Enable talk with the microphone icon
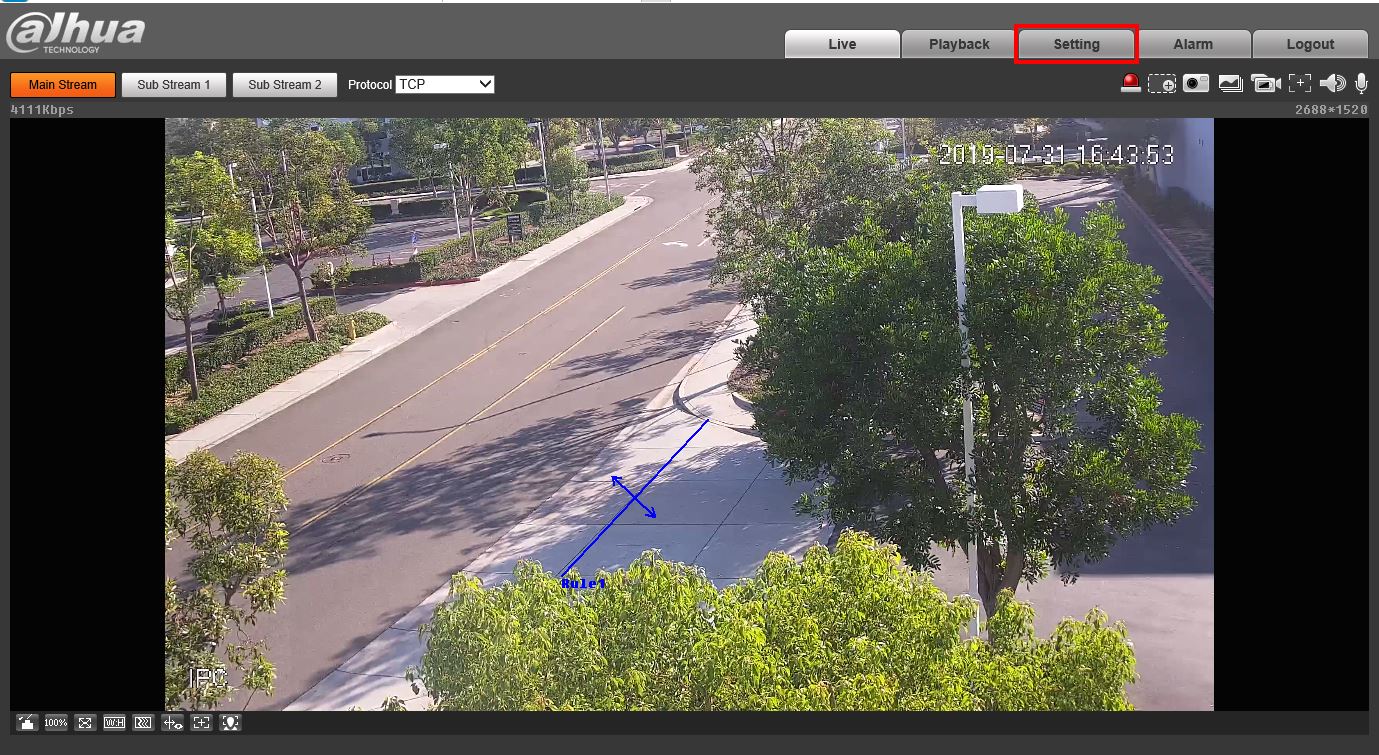Image resolution: width=1379 pixels, height=755 pixels. click(1361, 84)
